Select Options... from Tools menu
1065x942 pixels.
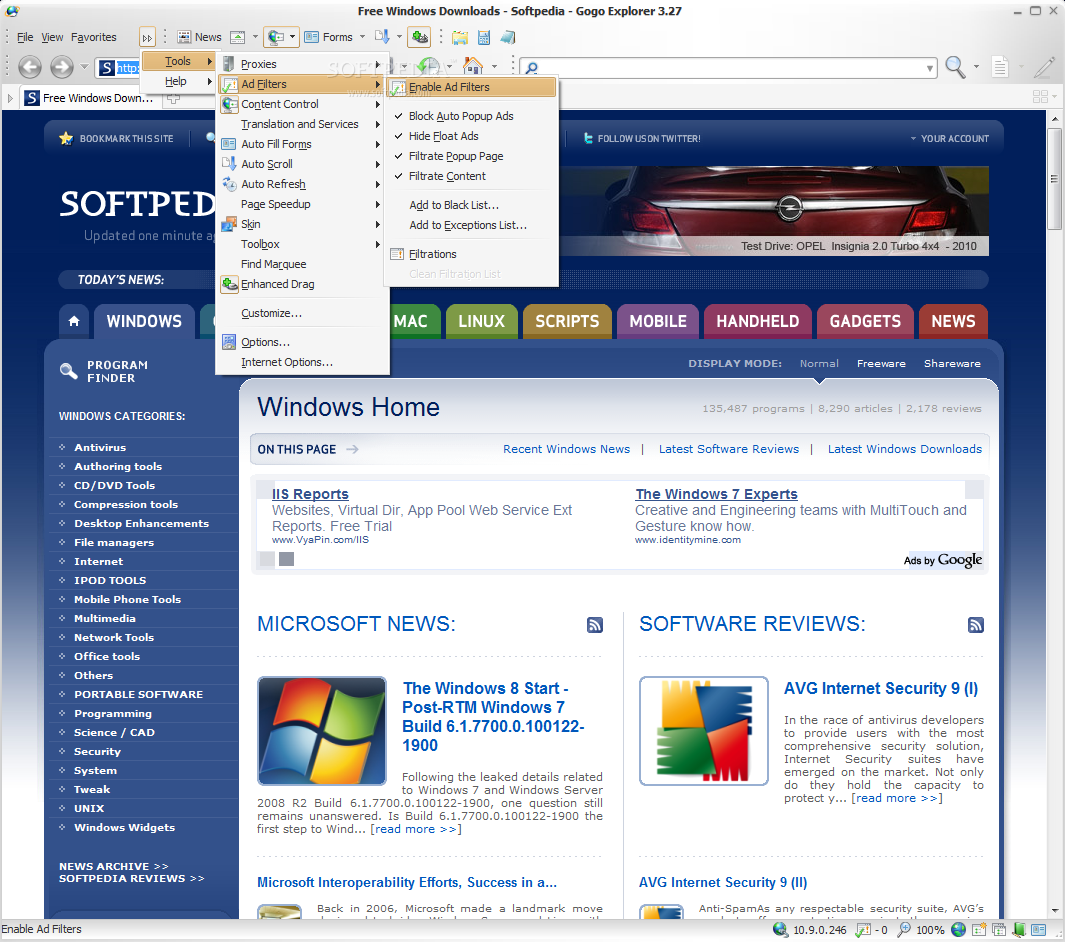tap(302, 342)
